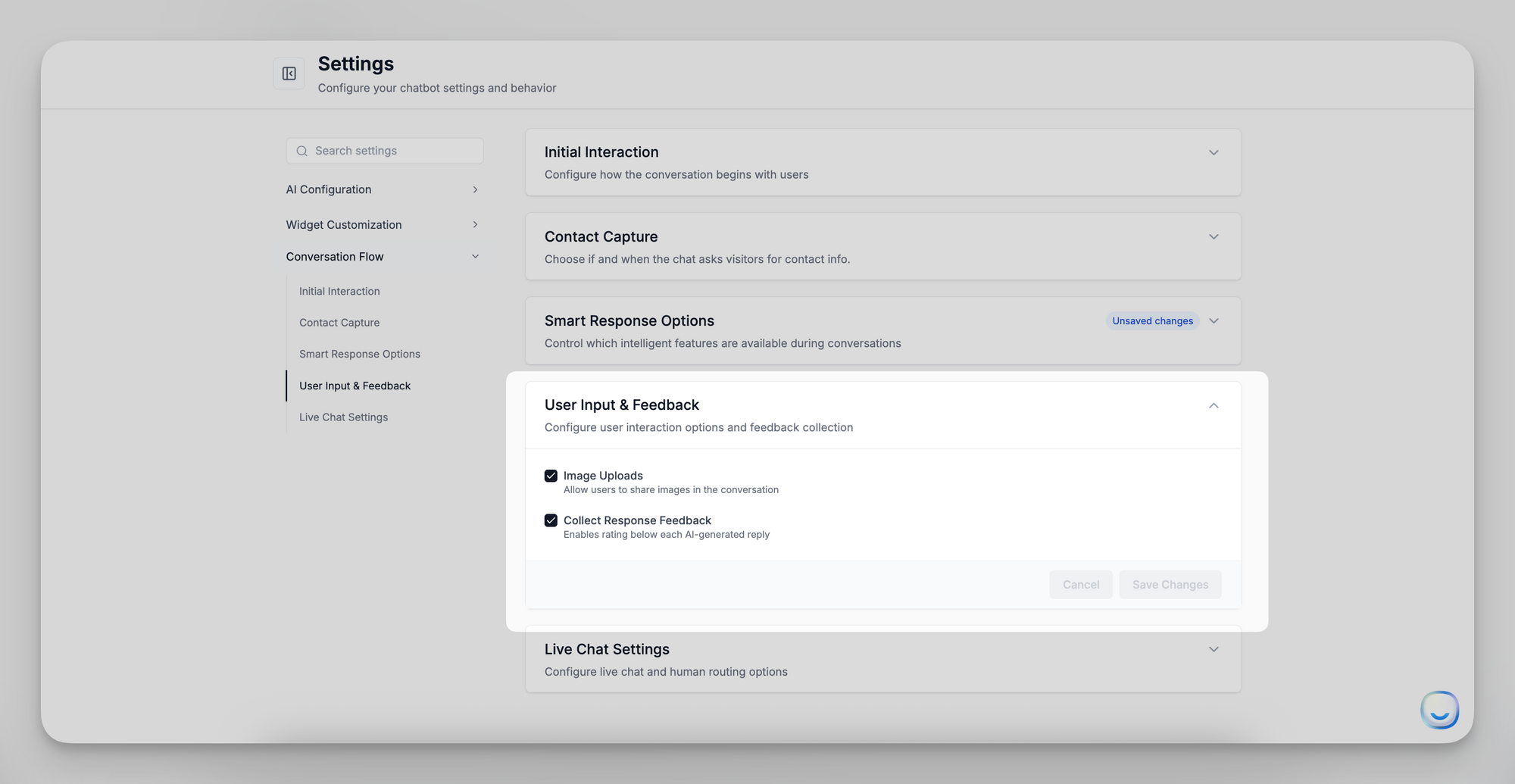Click the magnifier icon in the search box
This screenshot has width=1515, height=784.
301,151
